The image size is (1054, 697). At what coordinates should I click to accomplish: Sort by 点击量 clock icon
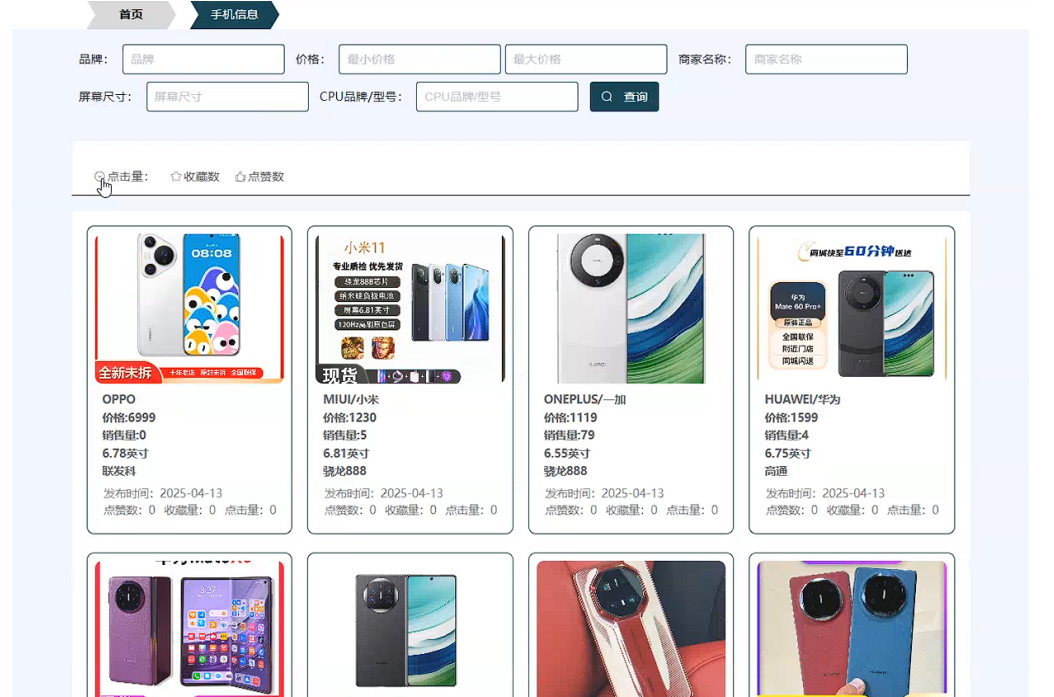tap(99, 176)
